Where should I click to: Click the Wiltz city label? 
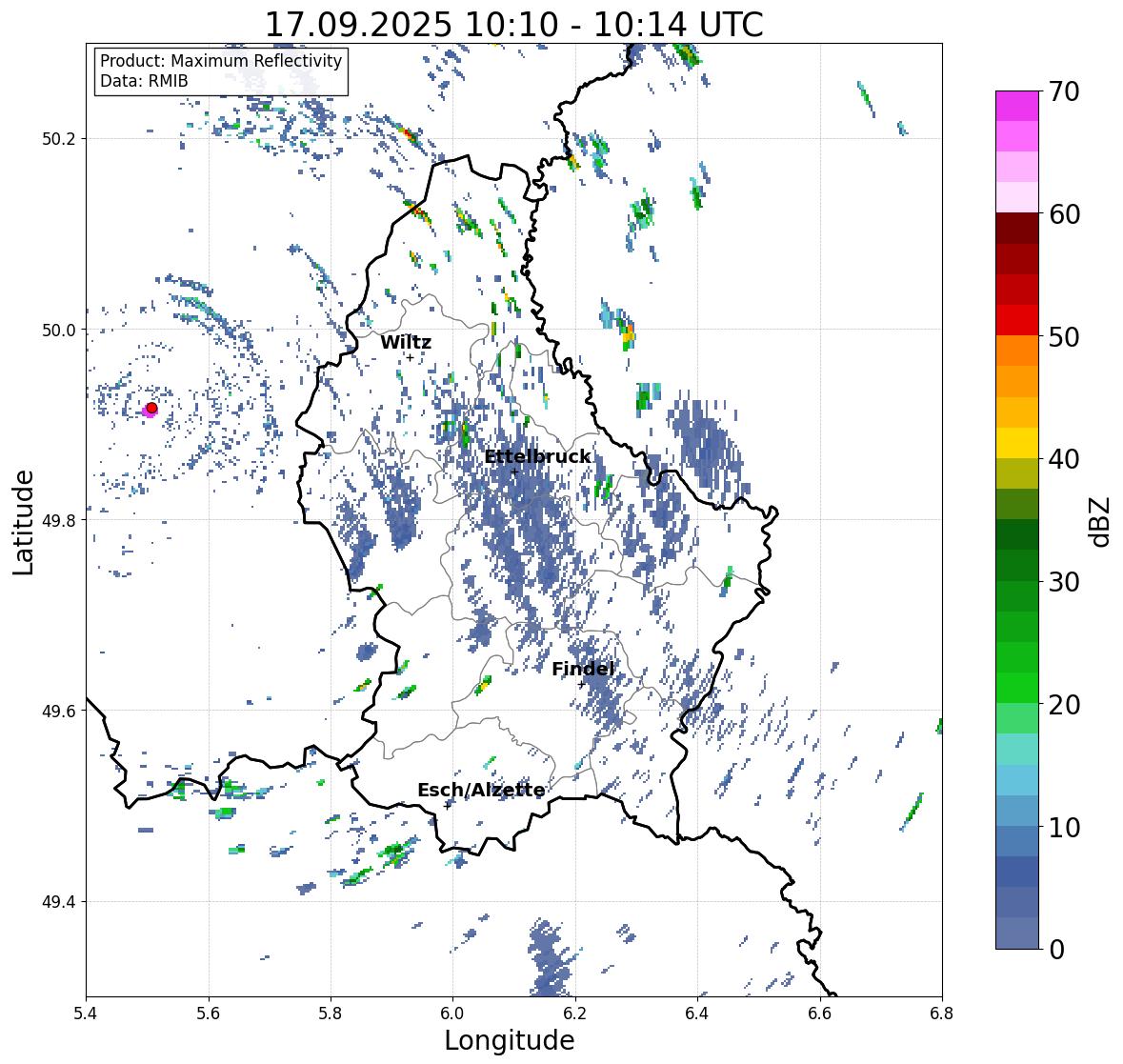pyautogui.click(x=406, y=342)
